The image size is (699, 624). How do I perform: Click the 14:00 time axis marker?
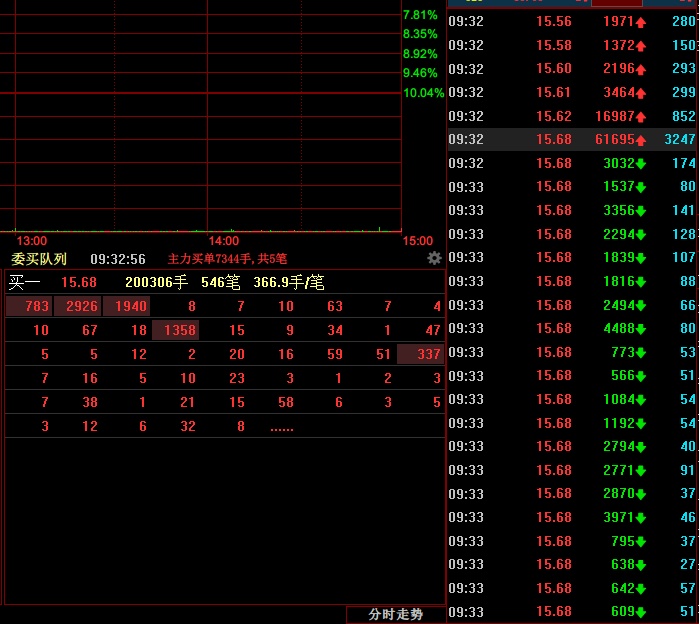click(223, 241)
